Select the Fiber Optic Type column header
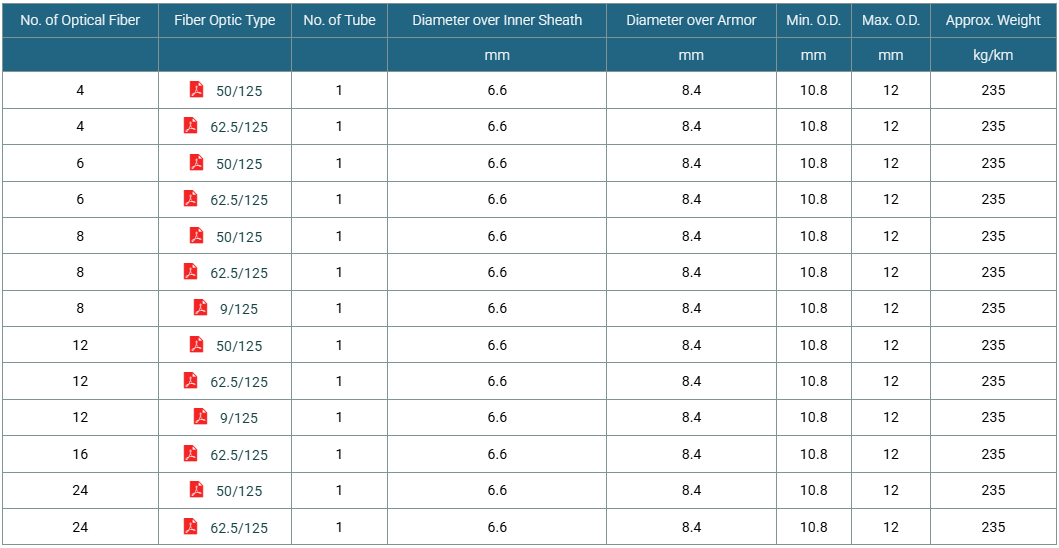 coord(225,20)
